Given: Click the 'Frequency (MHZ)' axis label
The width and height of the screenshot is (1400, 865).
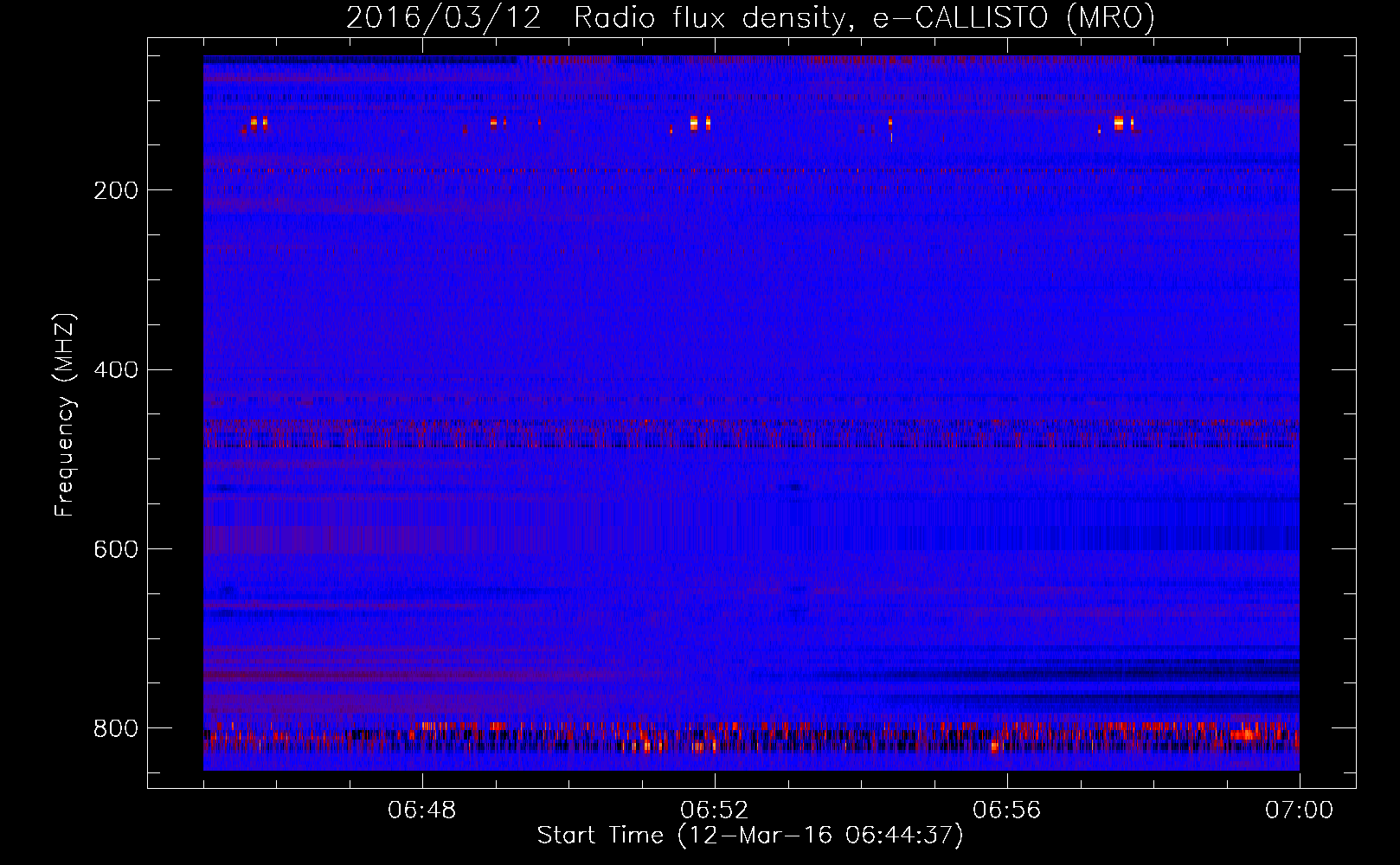Looking at the screenshot, I should click(x=64, y=414).
